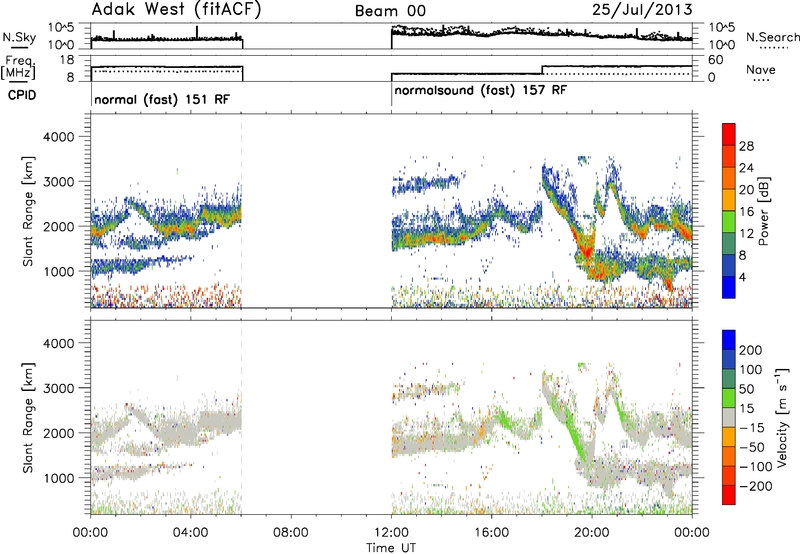Click the "28" Power colorbar tick
This screenshot has height=554, width=800.
(746, 146)
